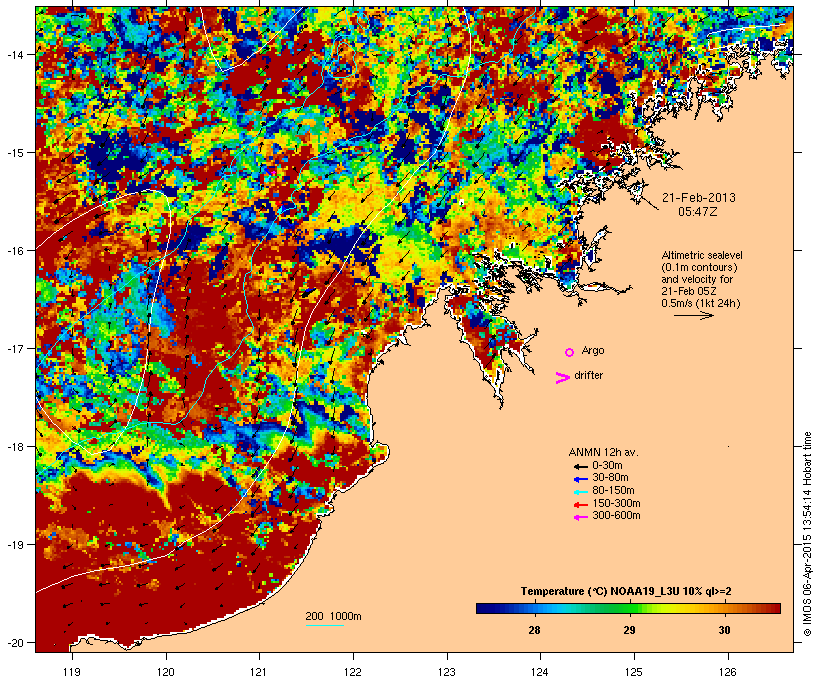Click the Argo legend label

pos(593,351)
